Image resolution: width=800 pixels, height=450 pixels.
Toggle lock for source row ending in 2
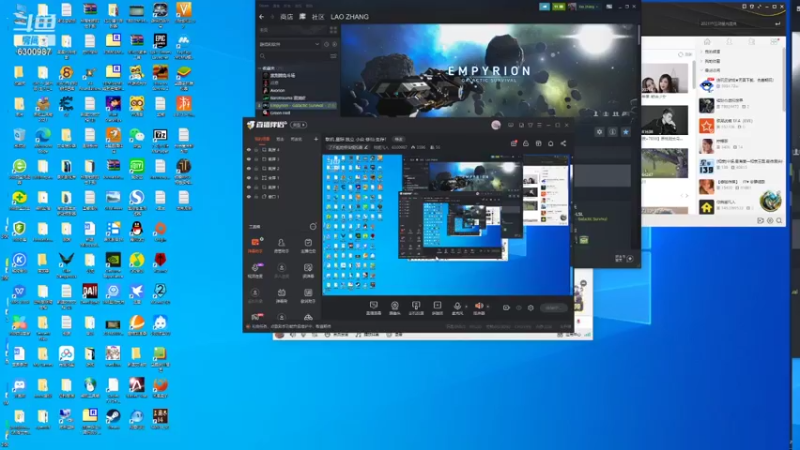256,168
